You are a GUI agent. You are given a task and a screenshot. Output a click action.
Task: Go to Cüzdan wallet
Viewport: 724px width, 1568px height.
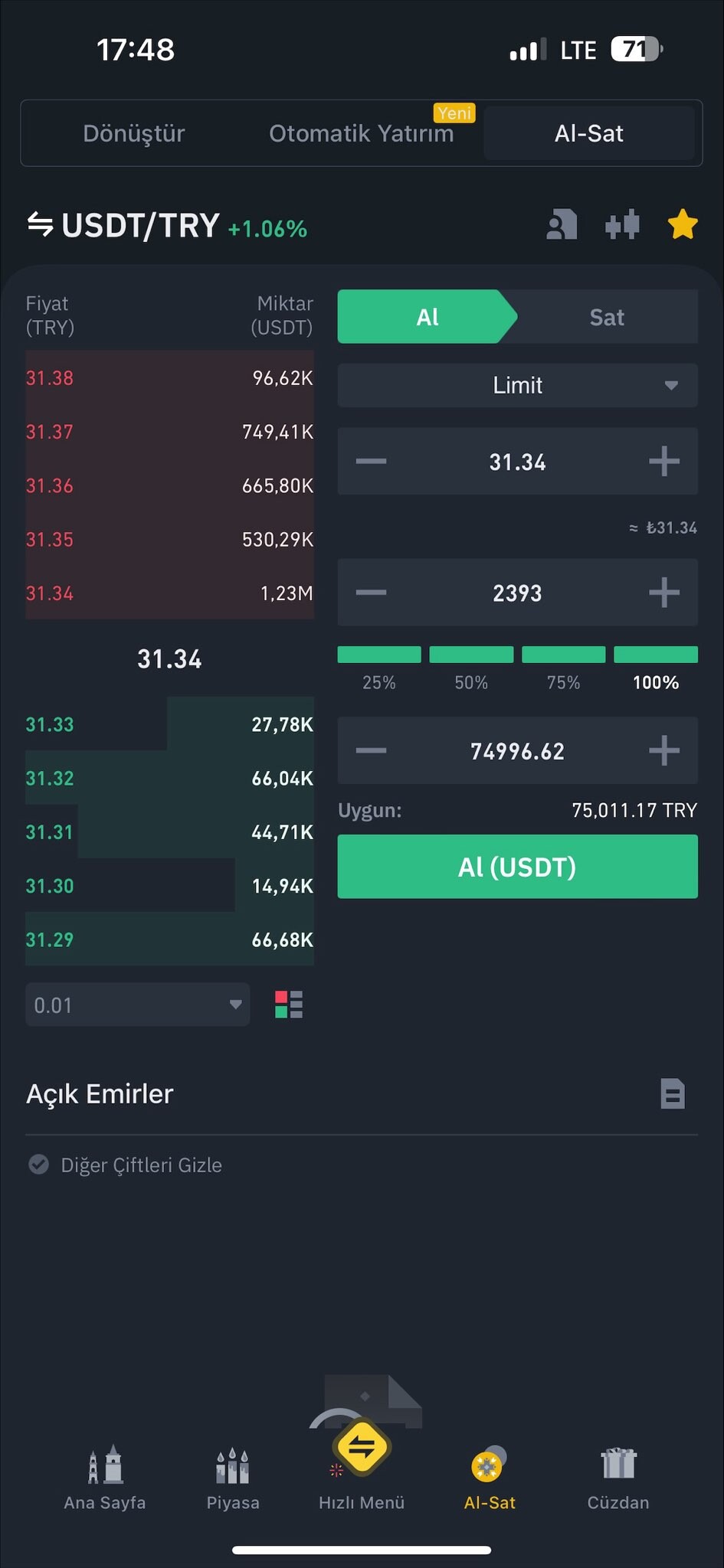click(618, 1478)
